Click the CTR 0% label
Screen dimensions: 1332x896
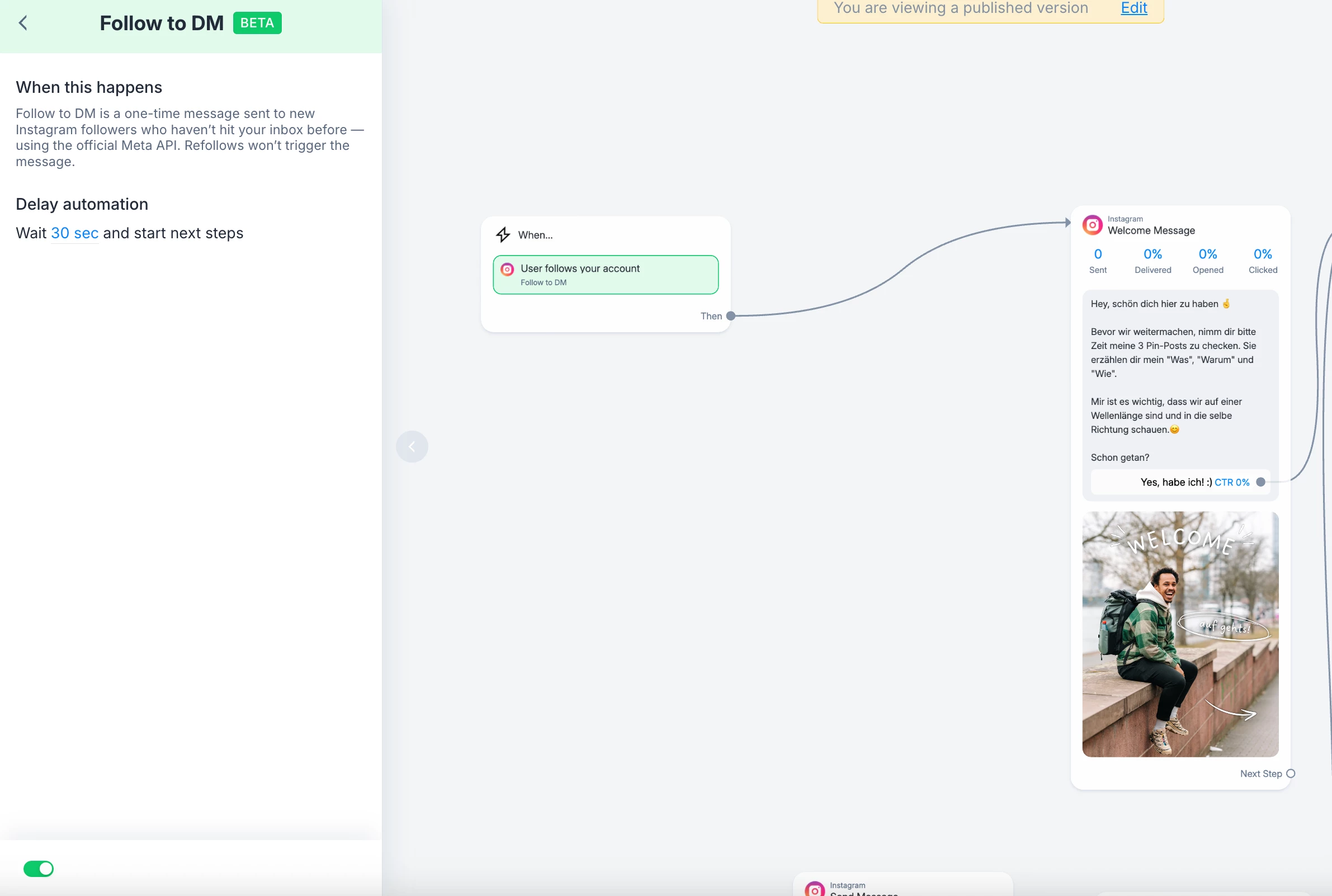(1231, 482)
